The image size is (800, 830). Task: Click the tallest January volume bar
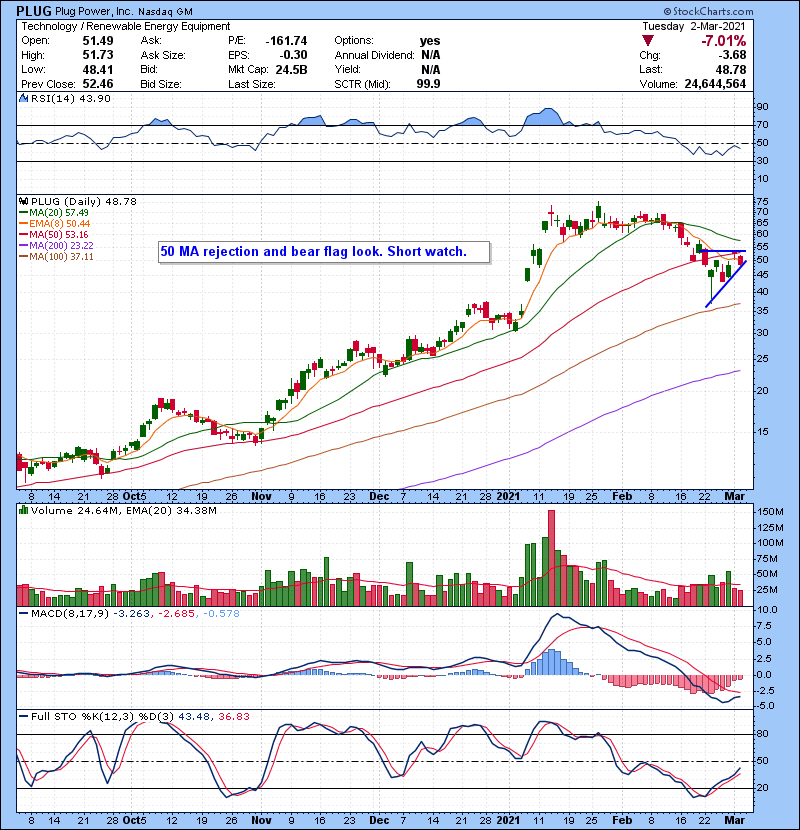pos(551,558)
